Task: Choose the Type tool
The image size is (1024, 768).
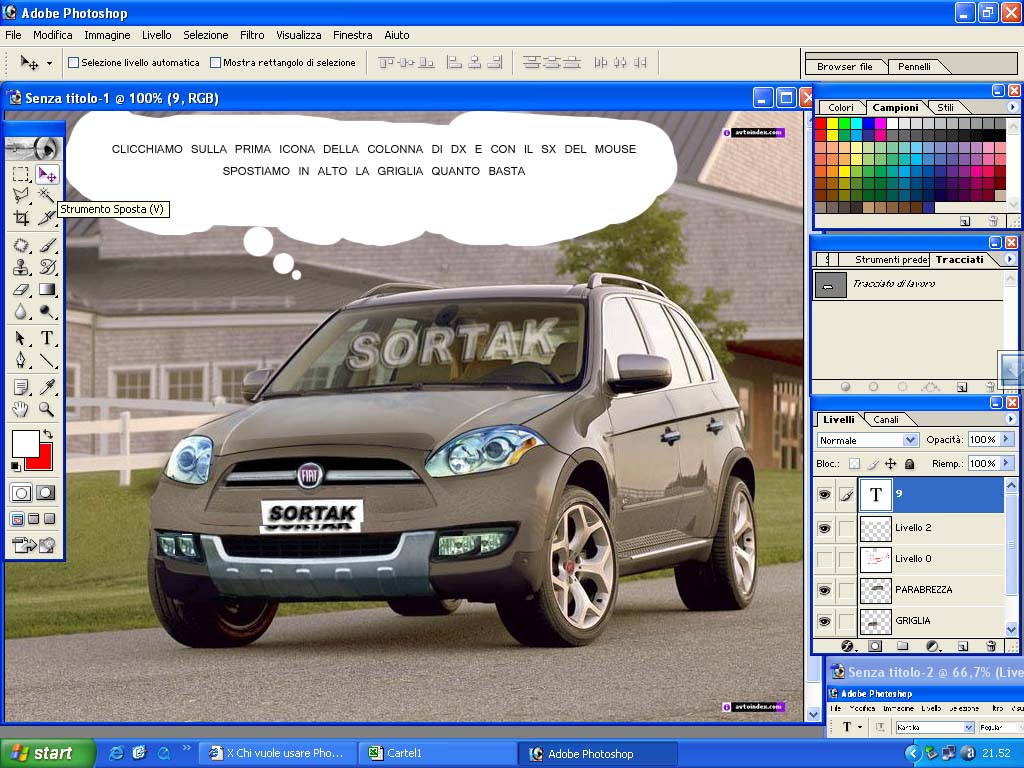Action: click(47, 338)
